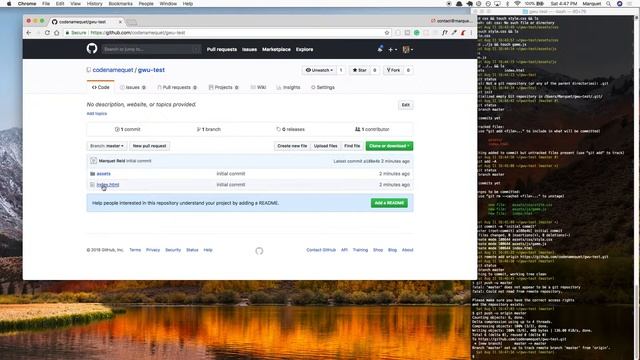Open the Contact GitHub footer link
Viewport: 640px width, 360px height.
tap(321, 250)
